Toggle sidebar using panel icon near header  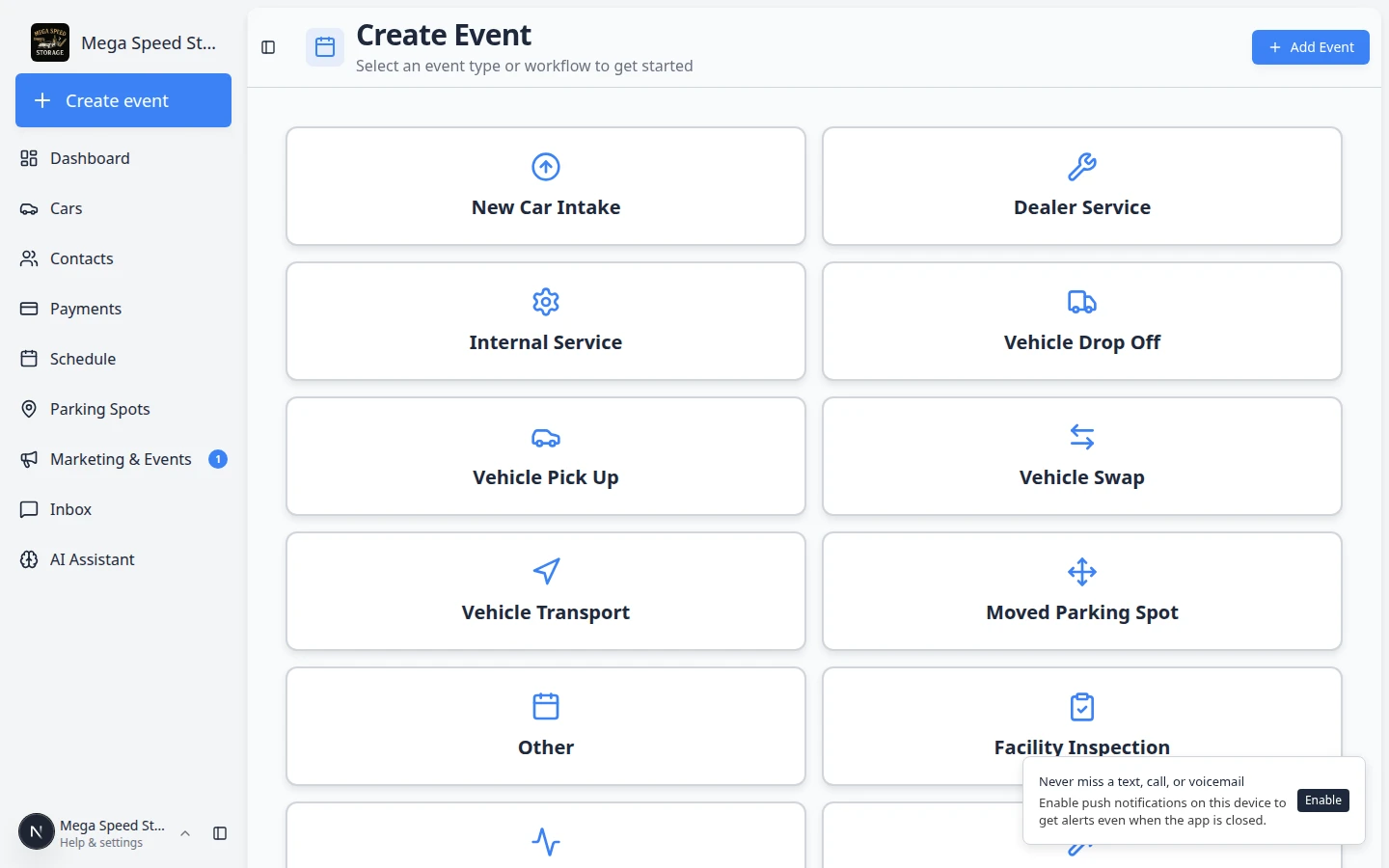268,47
